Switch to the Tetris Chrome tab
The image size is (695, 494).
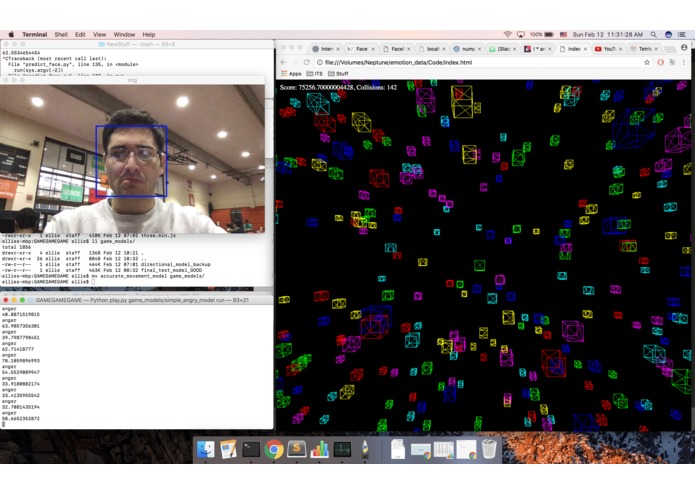644,49
